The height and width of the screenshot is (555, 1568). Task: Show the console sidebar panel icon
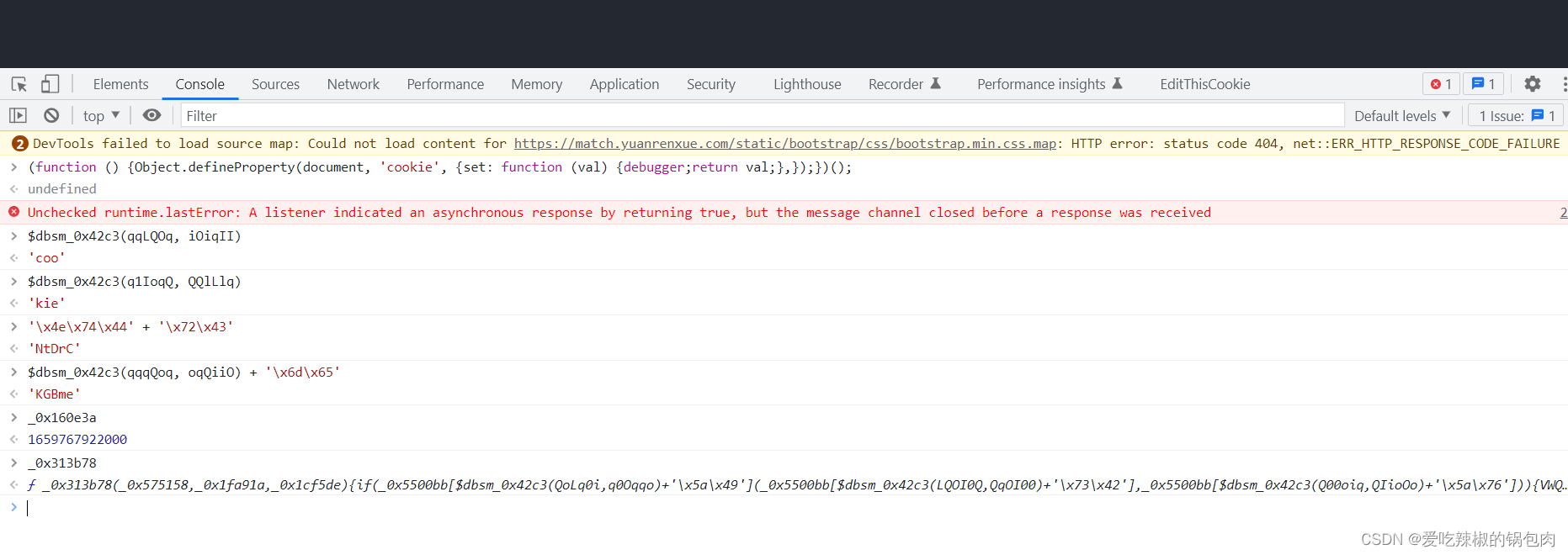pos(18,115)
